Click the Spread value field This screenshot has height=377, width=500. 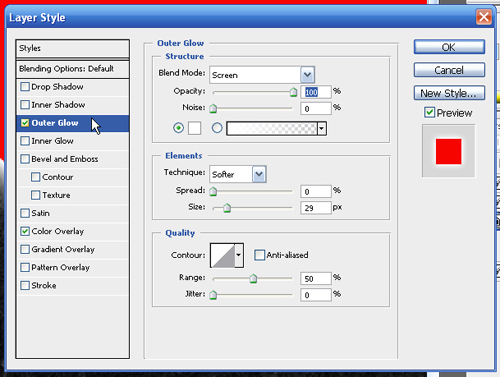pyautogui.click(x=316, y=191)
